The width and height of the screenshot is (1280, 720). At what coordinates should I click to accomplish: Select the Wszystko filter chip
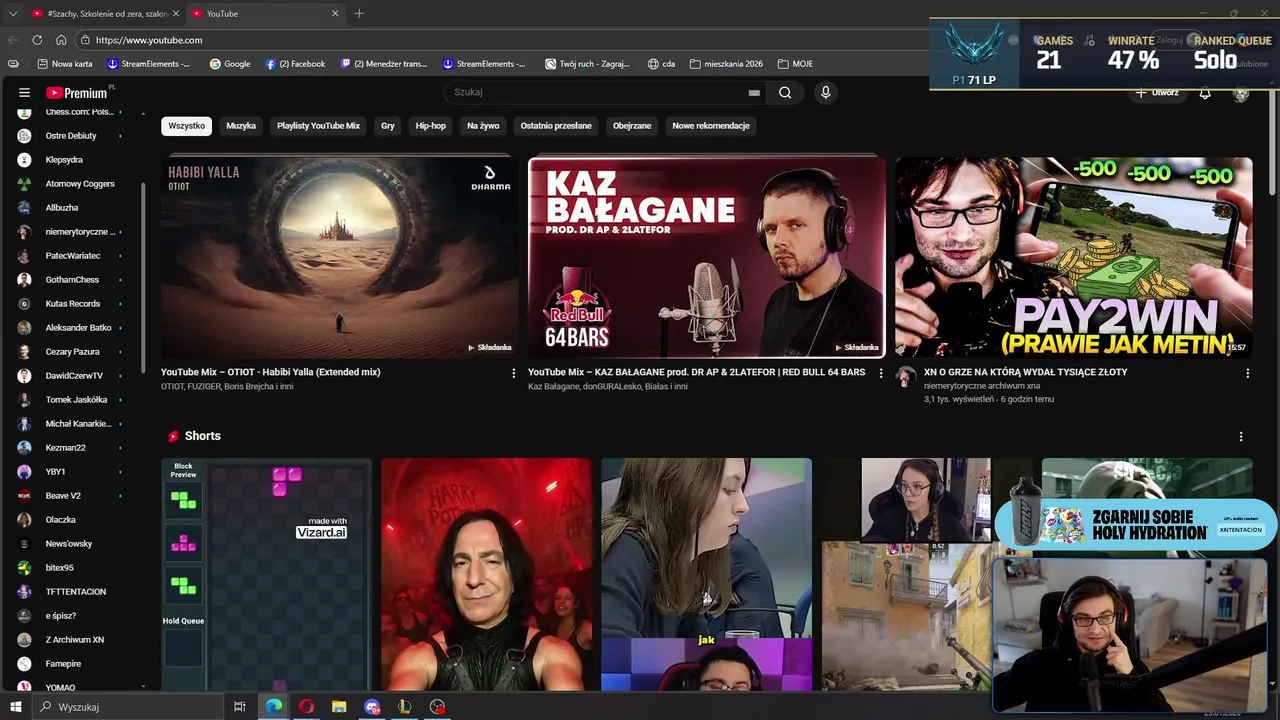point(186,126)
